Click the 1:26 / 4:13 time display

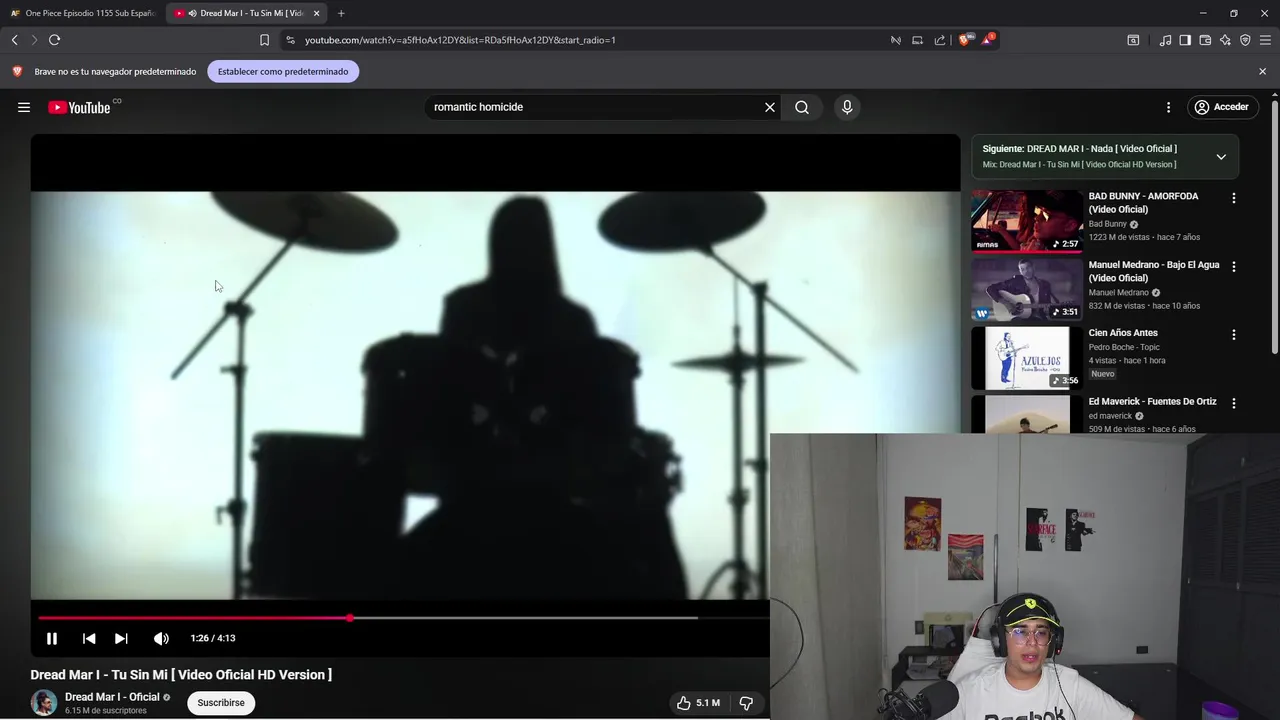tap(213, 638)
